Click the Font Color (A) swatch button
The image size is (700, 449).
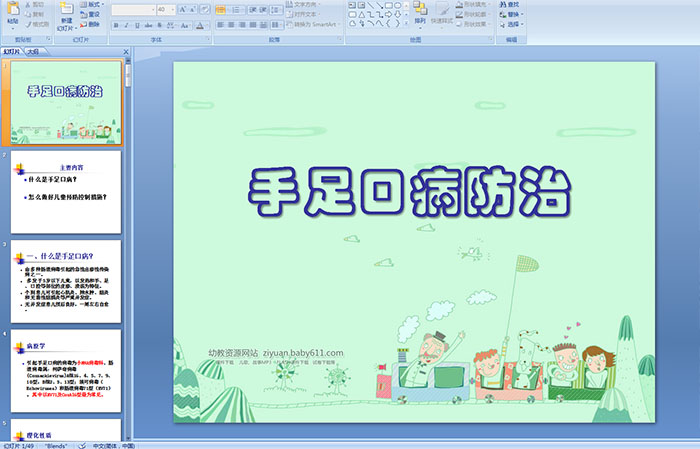(200, 25)
